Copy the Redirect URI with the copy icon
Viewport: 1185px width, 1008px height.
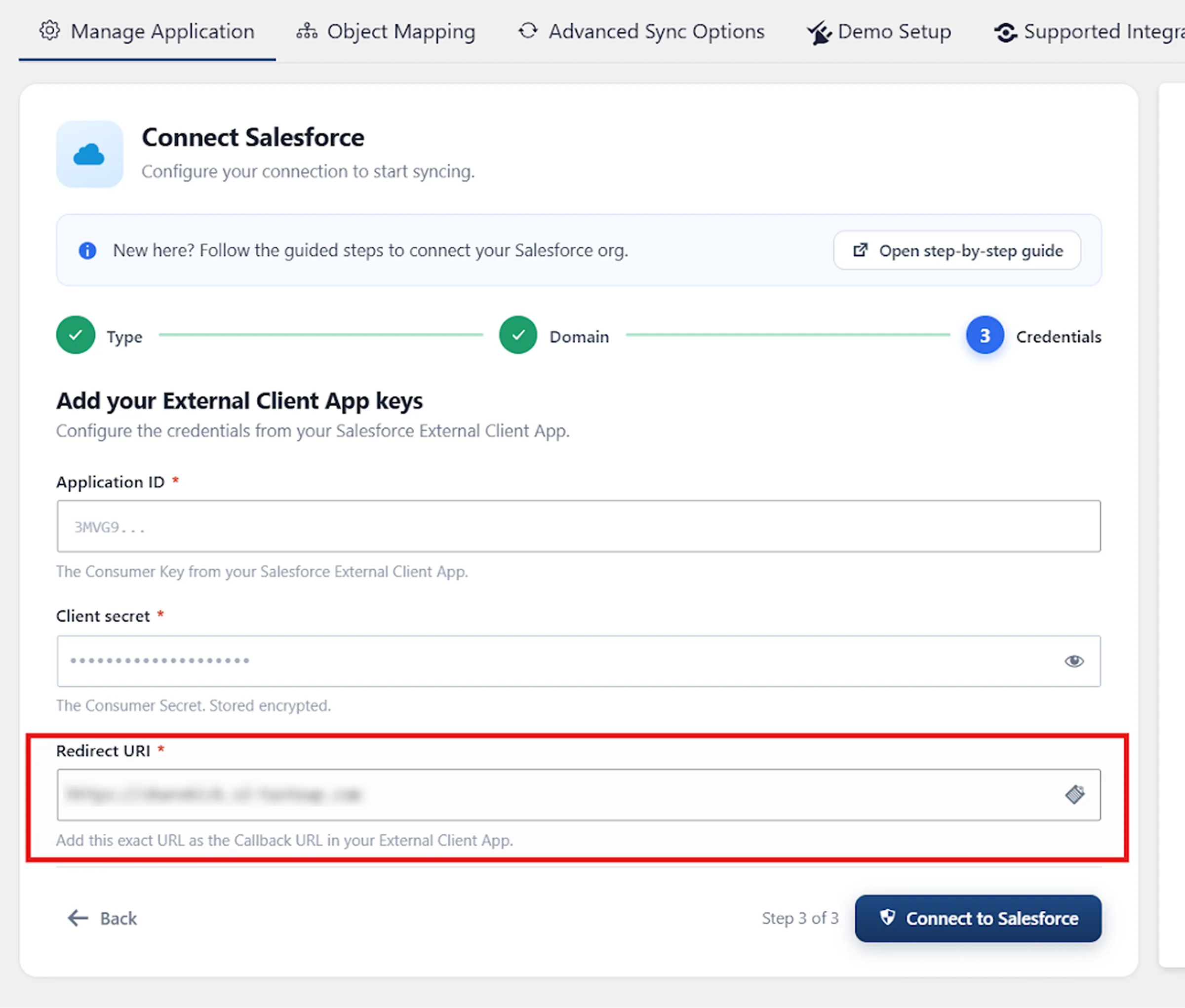coord(1075,794)
